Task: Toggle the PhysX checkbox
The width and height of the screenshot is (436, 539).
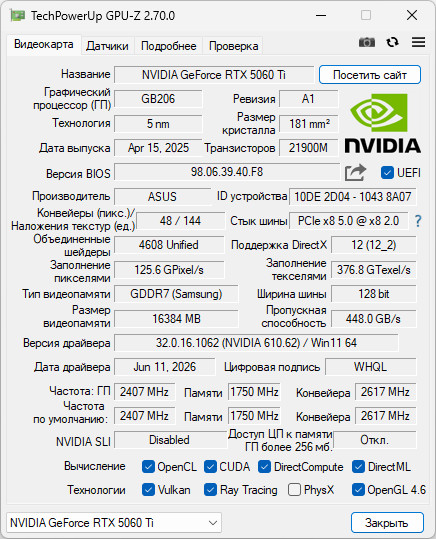Action: point(294,490)
